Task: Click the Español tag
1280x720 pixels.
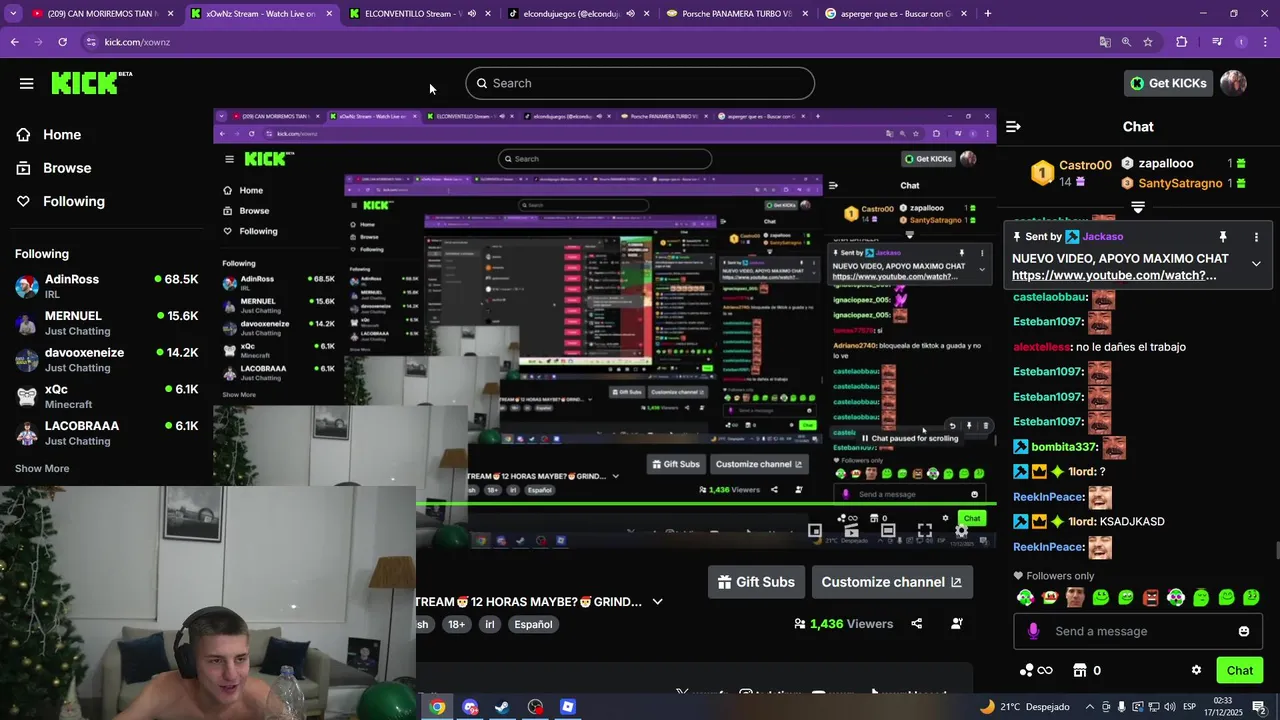Action: tap(533, 624)
